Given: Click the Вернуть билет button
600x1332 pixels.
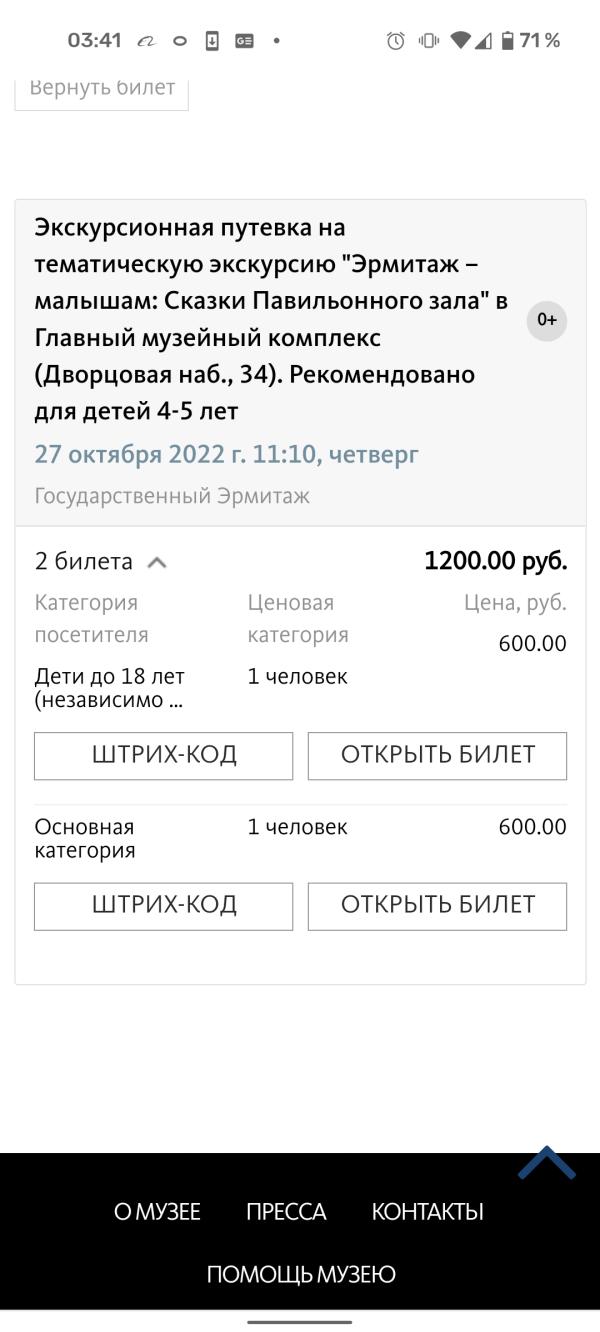Looking at the screenshot, I should [x=102, y=89].
